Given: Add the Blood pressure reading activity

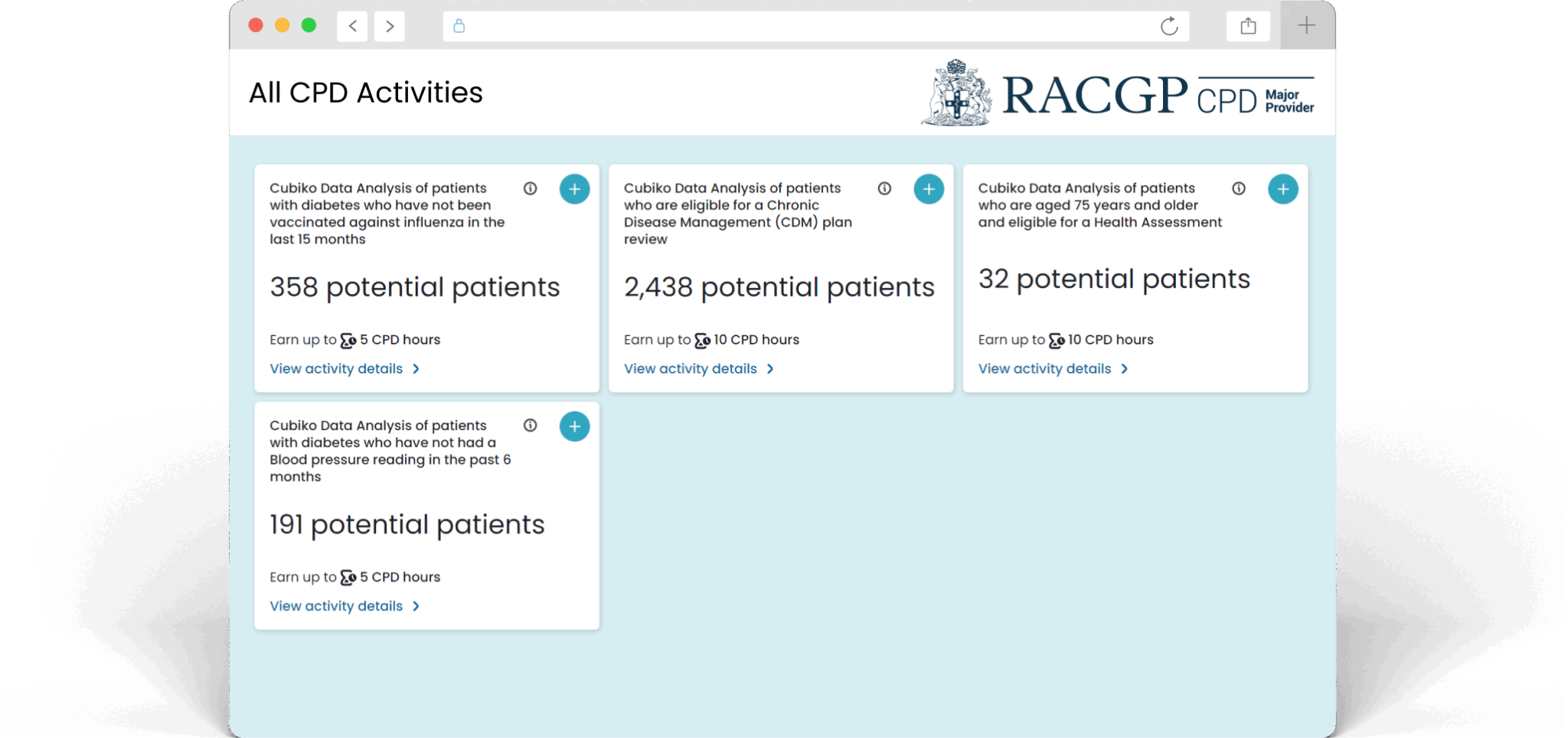Looking at the screenshot, I should coord(574,426).
